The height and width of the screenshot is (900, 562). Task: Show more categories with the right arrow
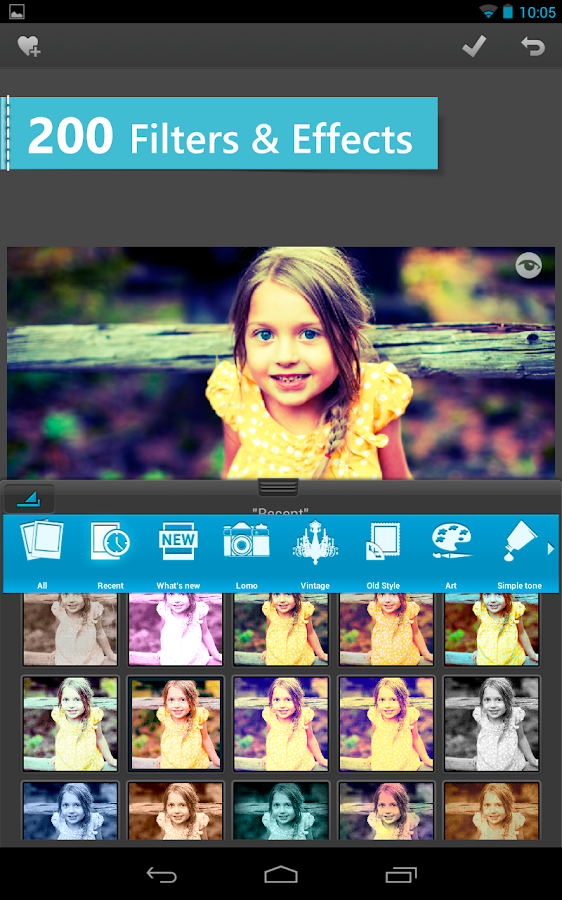click(551, 549)
